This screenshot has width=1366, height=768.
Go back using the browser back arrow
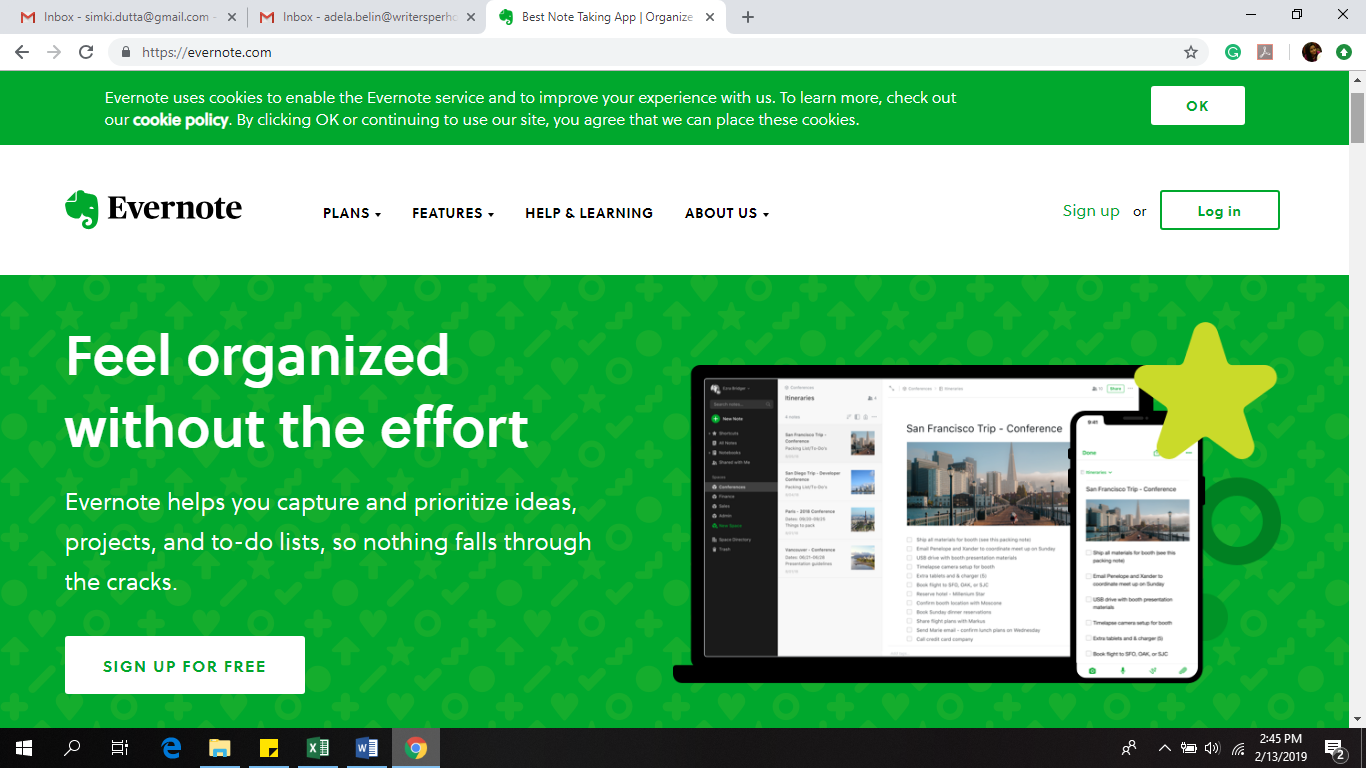tap(22, 52)
